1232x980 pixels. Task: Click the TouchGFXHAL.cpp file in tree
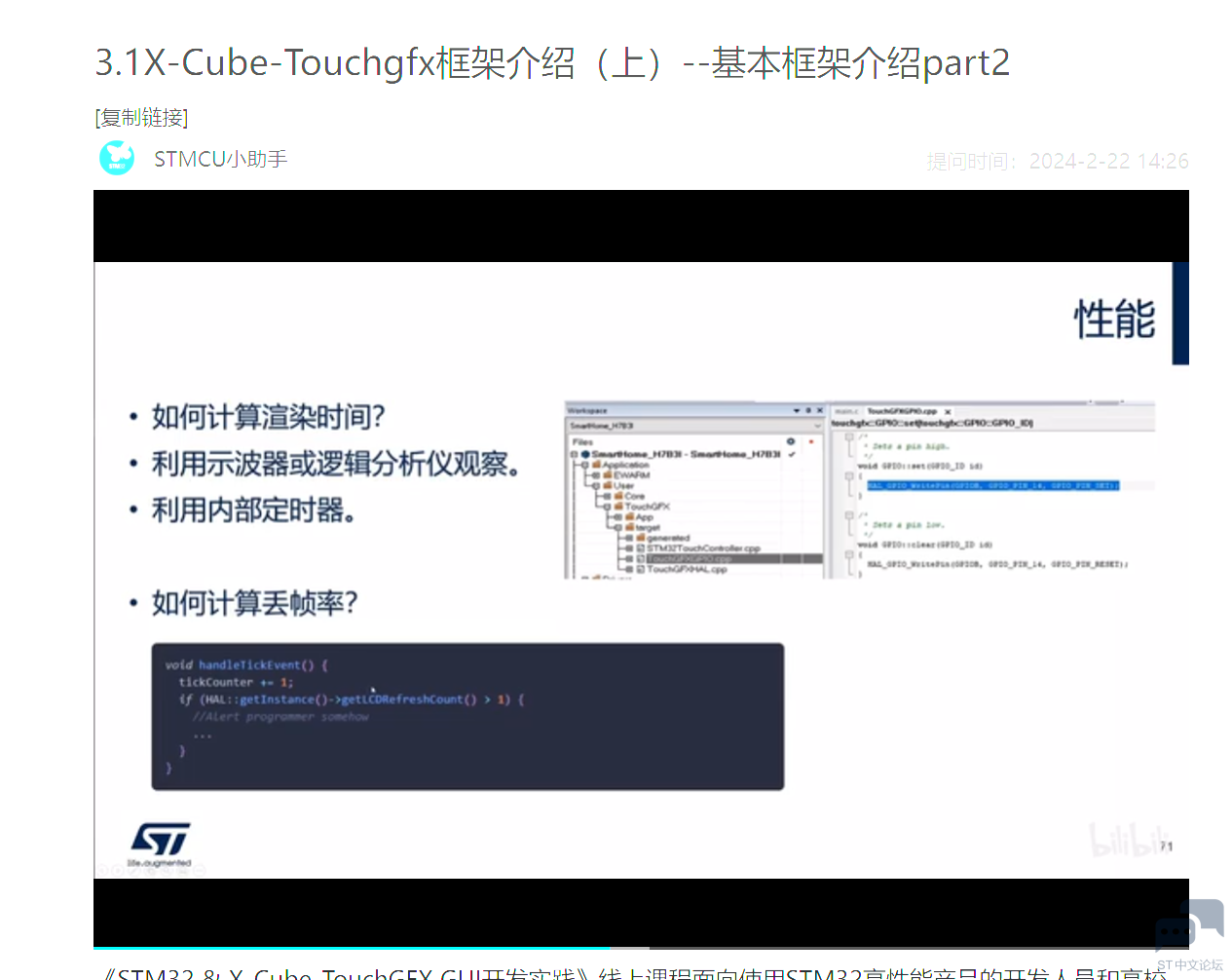687,570
